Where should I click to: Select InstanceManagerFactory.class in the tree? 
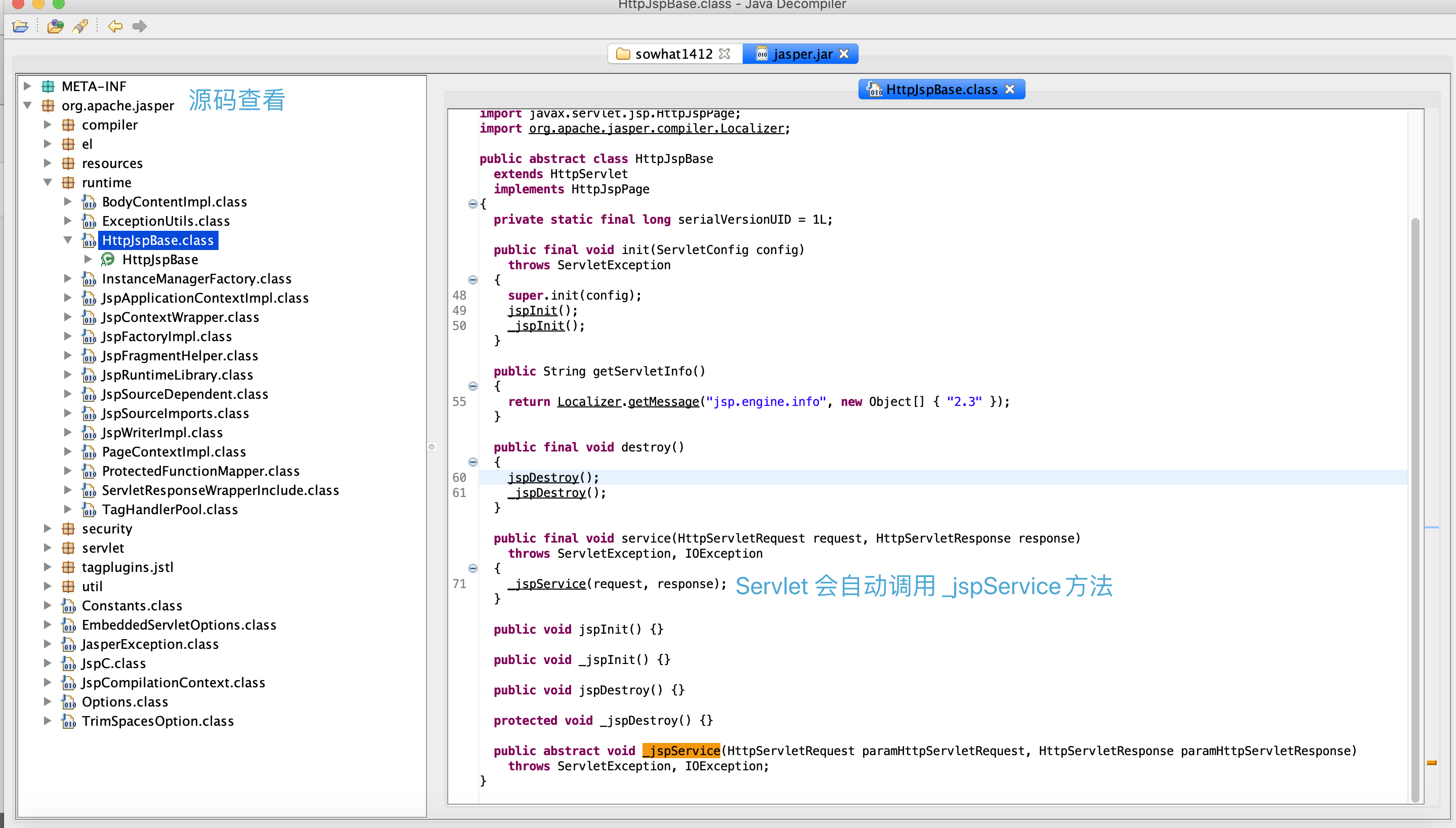point(197,279)
